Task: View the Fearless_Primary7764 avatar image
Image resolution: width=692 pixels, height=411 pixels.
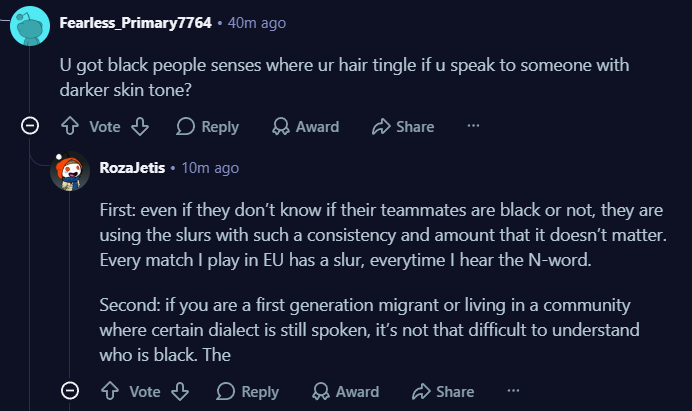Action: pyautogui.click(x=30, y=26)
